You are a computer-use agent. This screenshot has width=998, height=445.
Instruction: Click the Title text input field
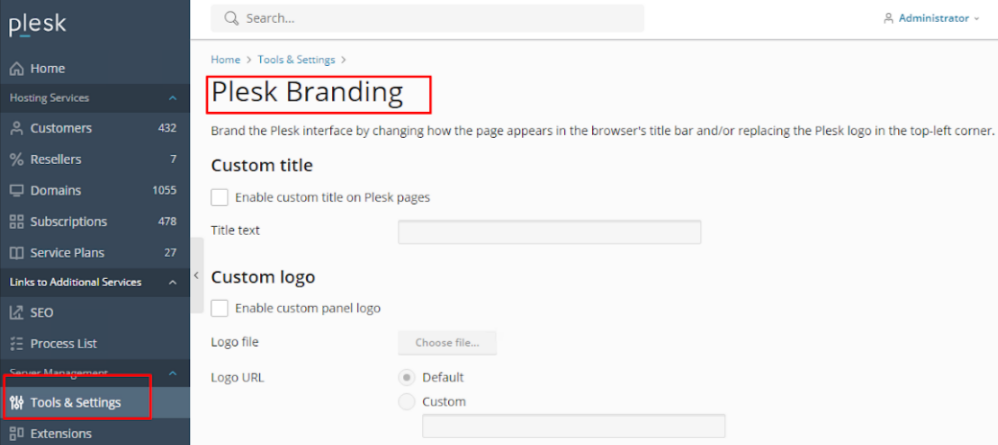(x=549, y=232)
